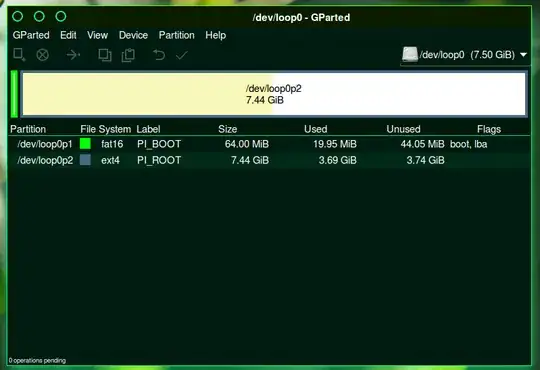Select the /dev/loop0p2 7.44 GiB graphical block
This screenshot has height=370, width=540.
click(274, 94)
